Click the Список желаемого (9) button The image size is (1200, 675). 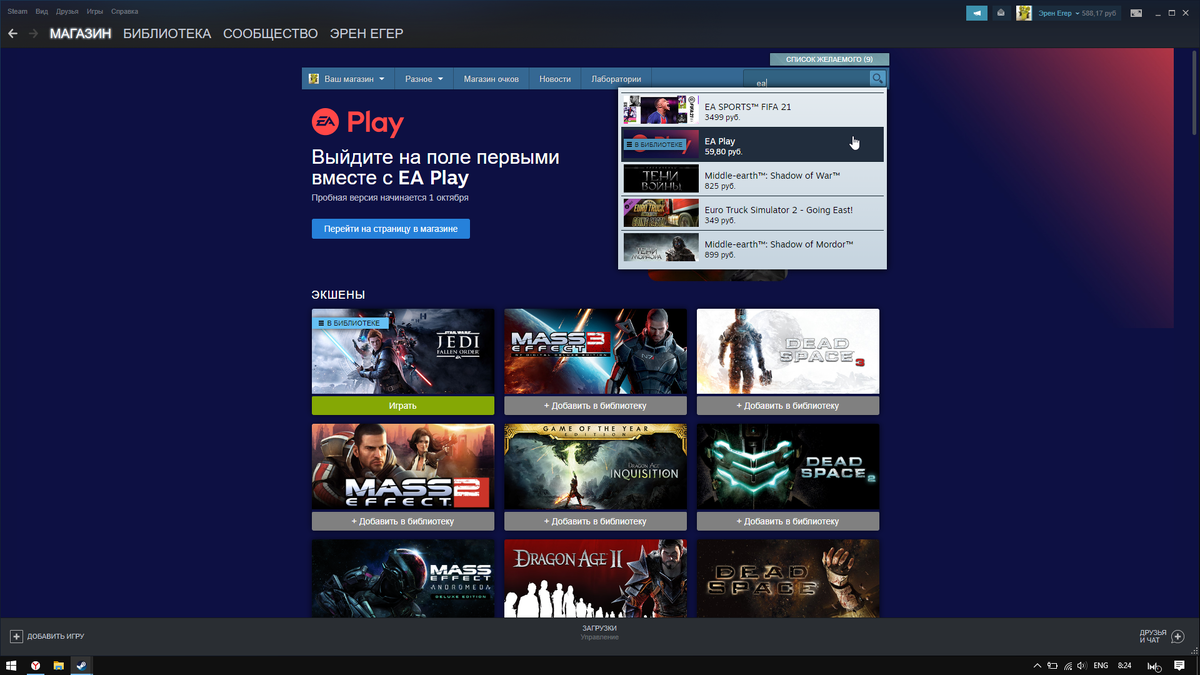tap(829, 59)
